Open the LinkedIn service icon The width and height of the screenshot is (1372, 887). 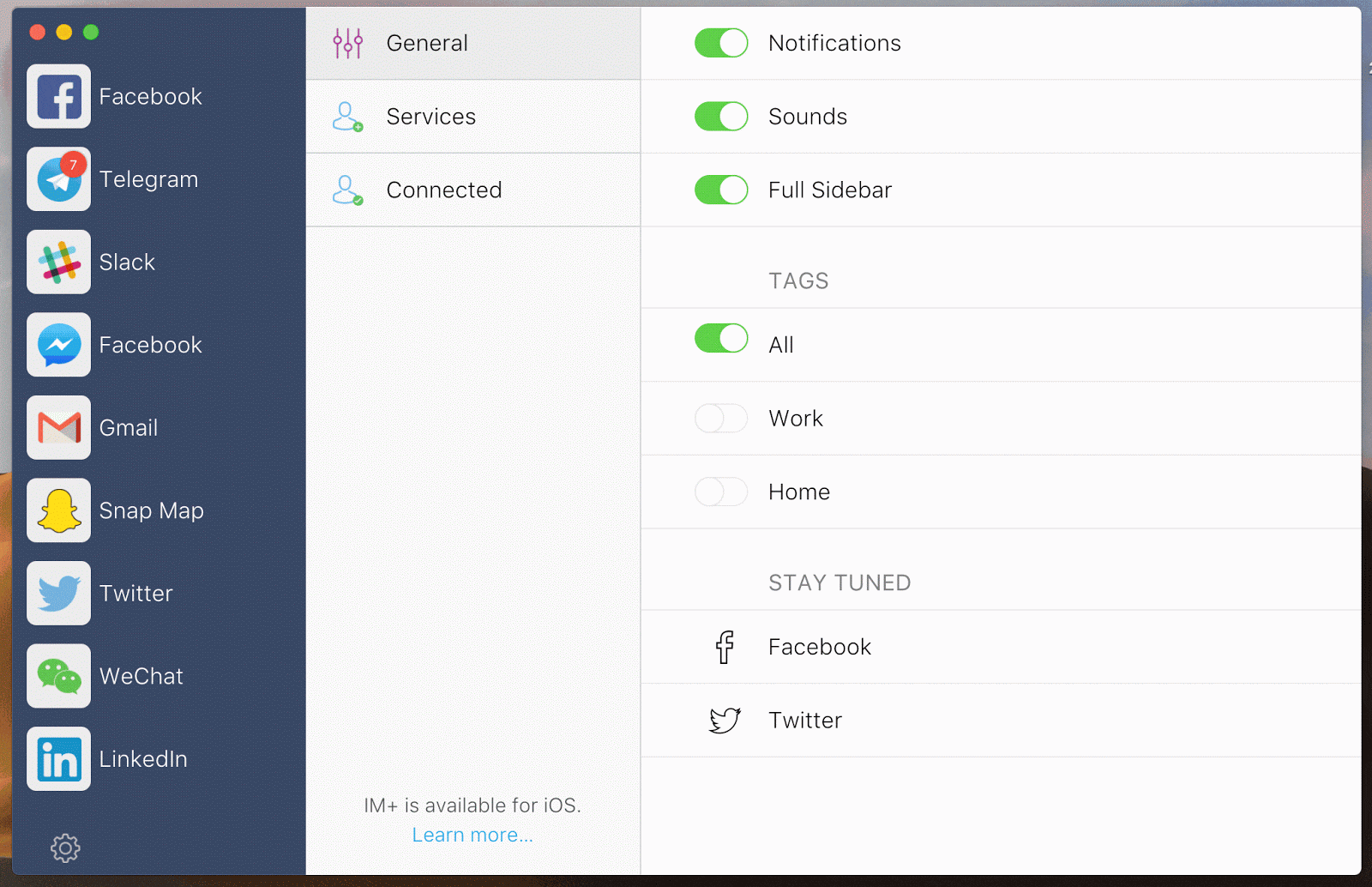click(58, 759)
